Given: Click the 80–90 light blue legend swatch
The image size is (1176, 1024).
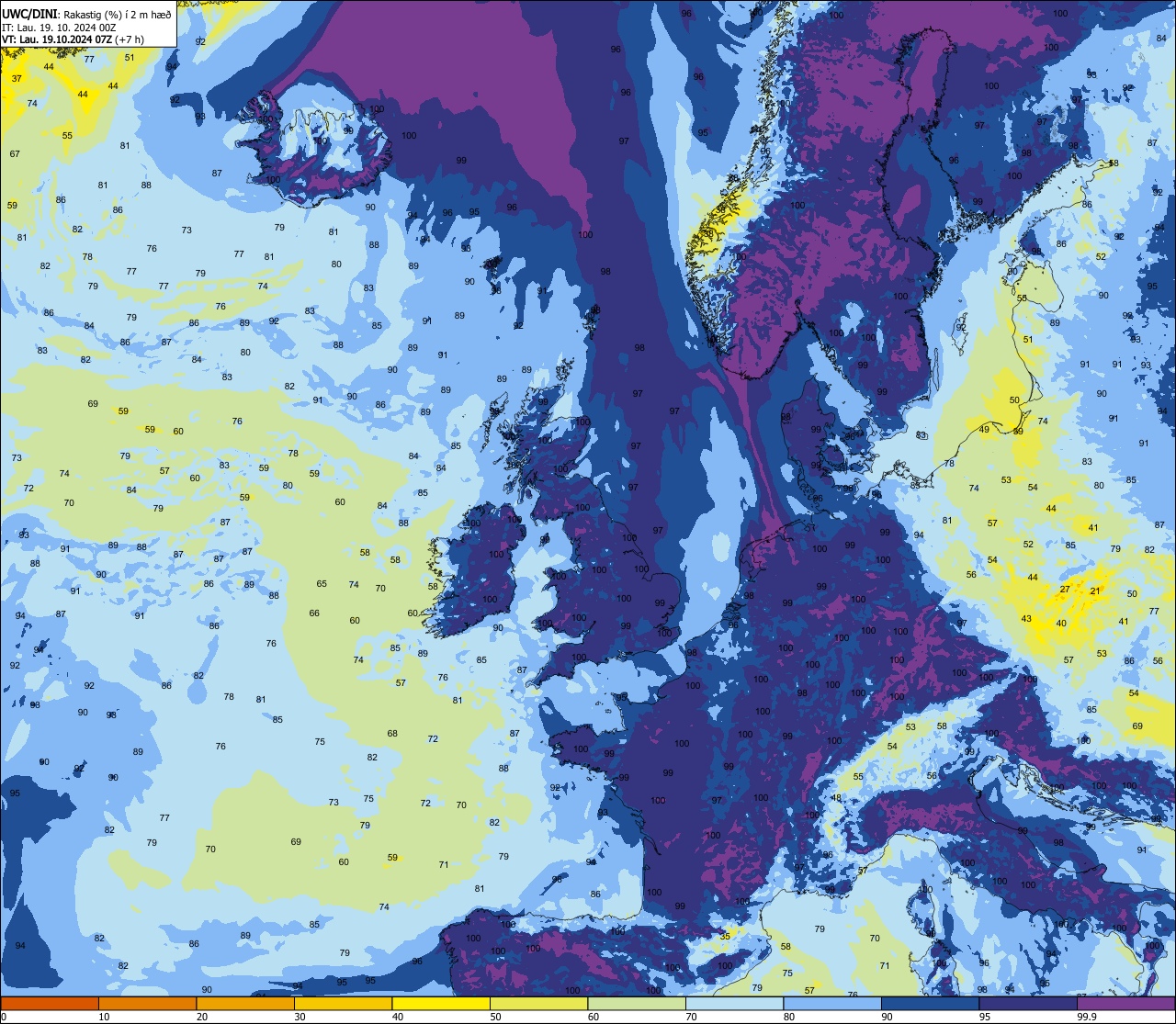Looking at the screenshot, I should (832, 1003).
